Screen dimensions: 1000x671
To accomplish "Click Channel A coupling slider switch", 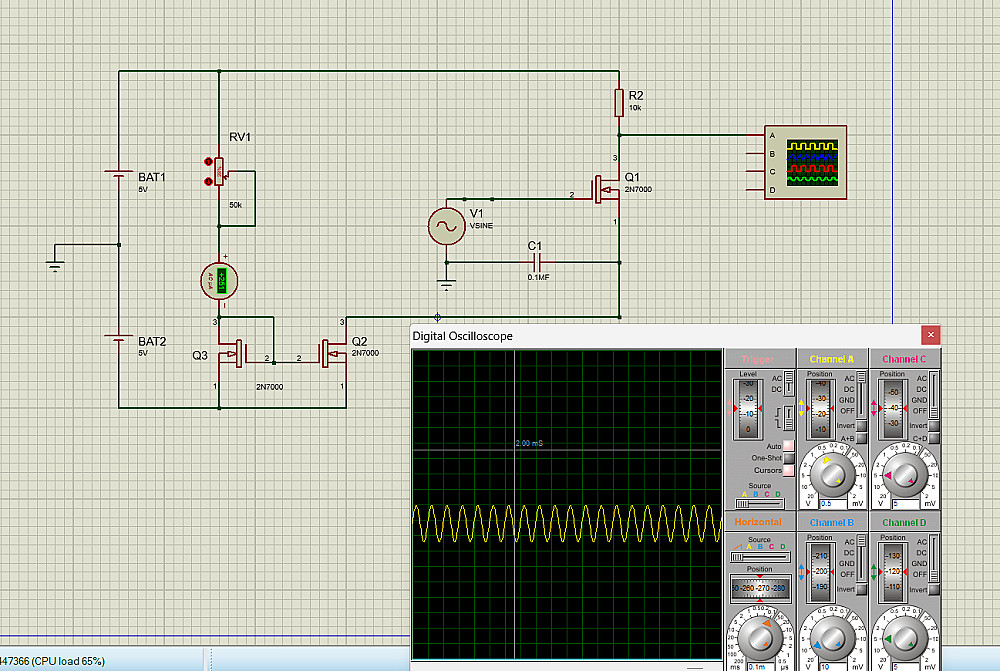I will (x=861, y=394).
